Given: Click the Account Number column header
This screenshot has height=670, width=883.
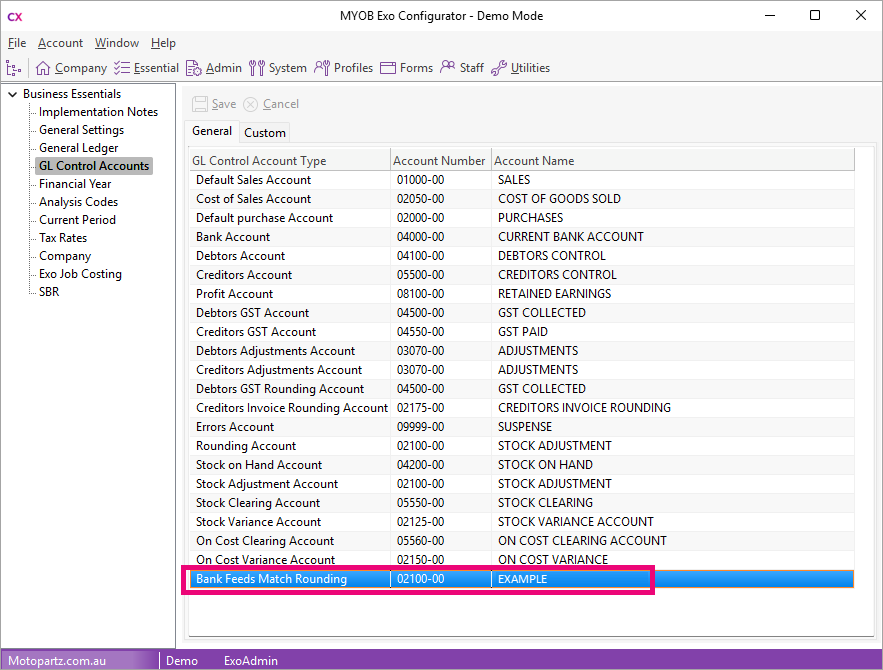Looking at the screenshot, I should coord(441,161).
